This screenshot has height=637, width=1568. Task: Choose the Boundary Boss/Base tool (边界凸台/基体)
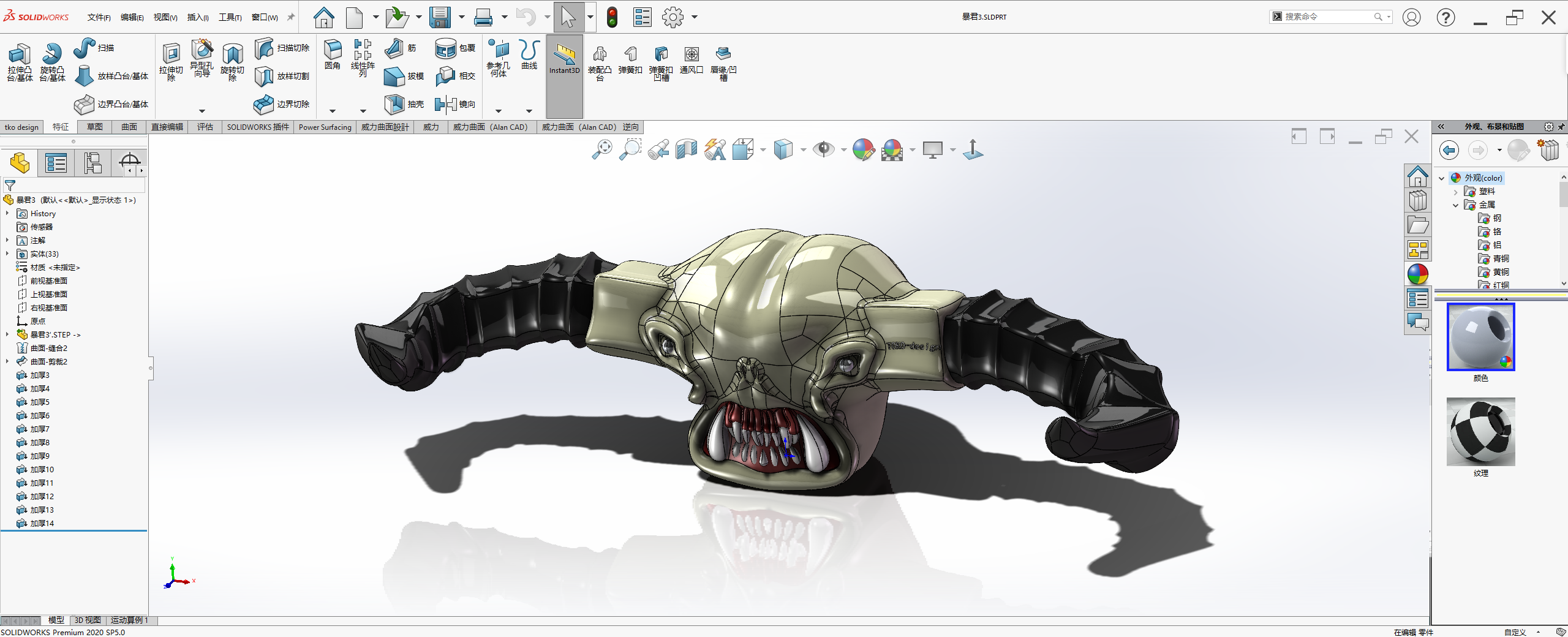point(111,104)
